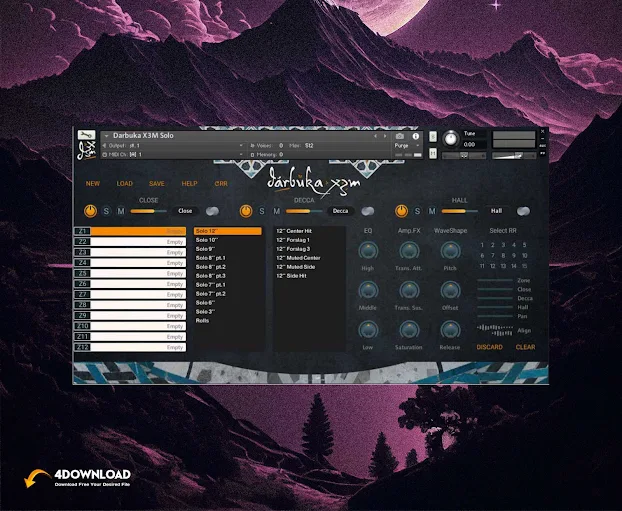This screenshot has width=622, height=511.
Task: Click the Saturation knob
Action: click(x=409, y=330)
